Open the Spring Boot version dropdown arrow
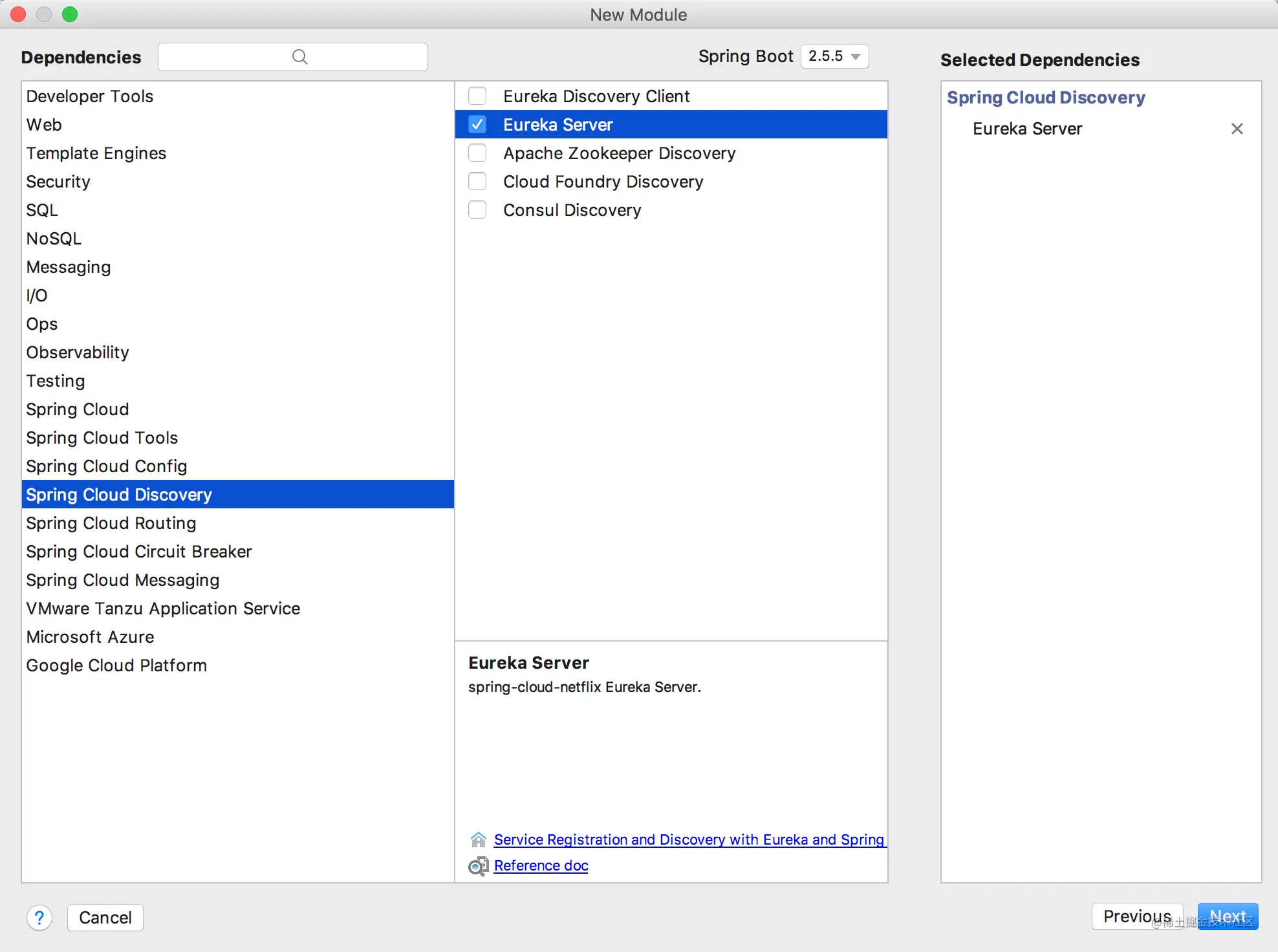 (x=856, y=56)
